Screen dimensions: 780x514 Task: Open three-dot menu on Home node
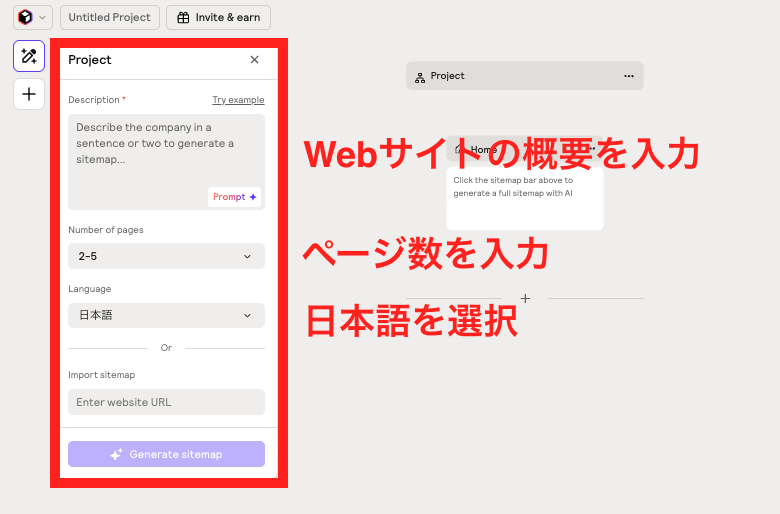(x=593, y=150)
